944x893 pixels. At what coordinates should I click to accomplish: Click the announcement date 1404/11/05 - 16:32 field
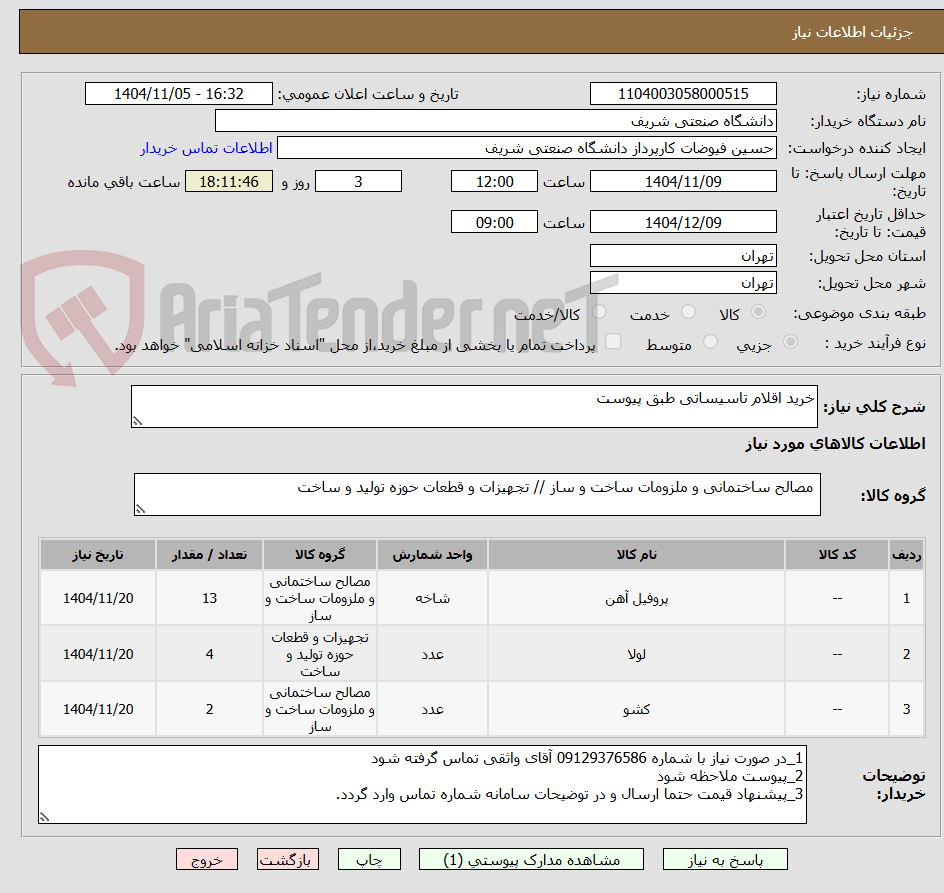click(x=179, y=94)
